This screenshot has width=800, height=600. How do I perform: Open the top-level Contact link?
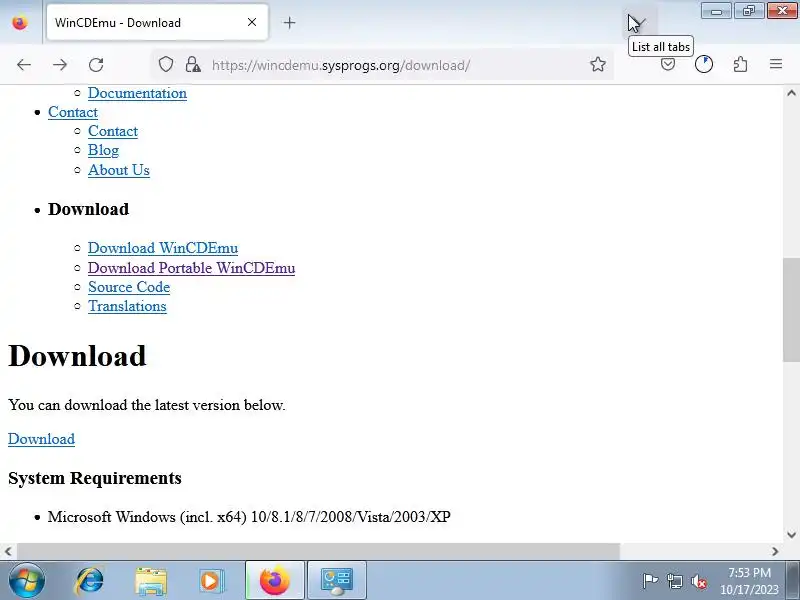point(73,112)
